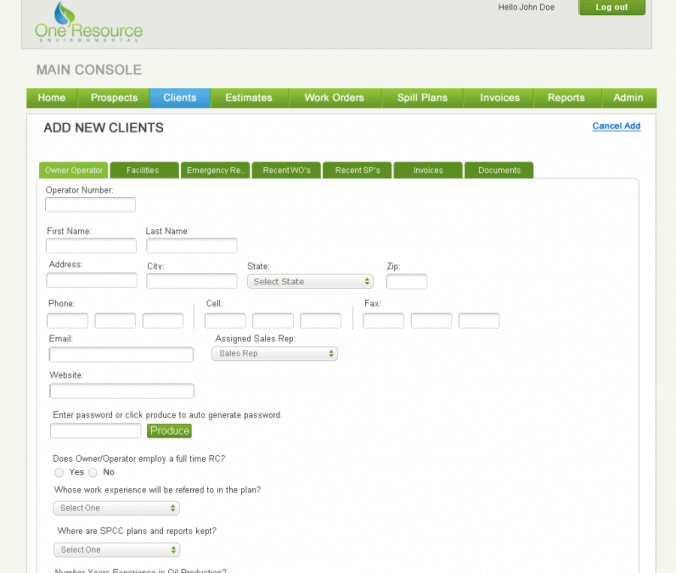The width and height of the screenshot is (676, 573).
Task: Open the State dropdown
Action: [310, 282]
